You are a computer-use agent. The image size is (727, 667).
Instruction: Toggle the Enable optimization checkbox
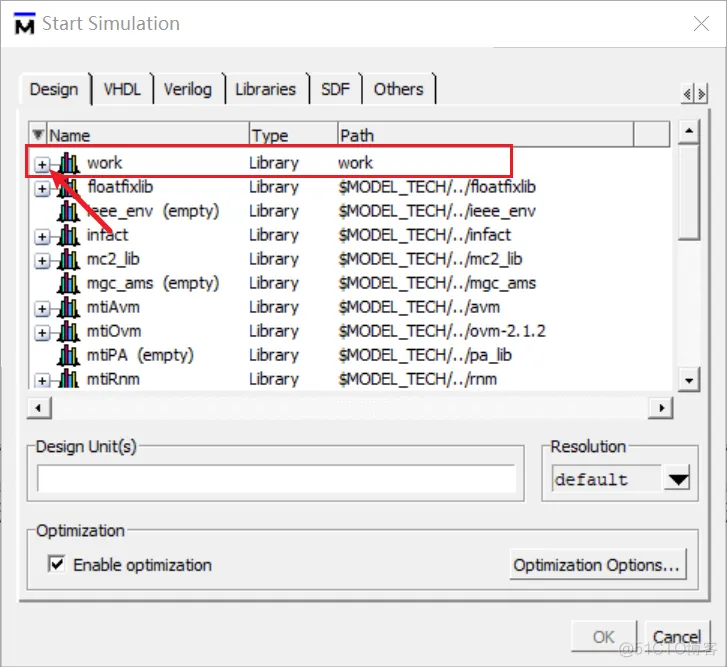coord(57,564)
